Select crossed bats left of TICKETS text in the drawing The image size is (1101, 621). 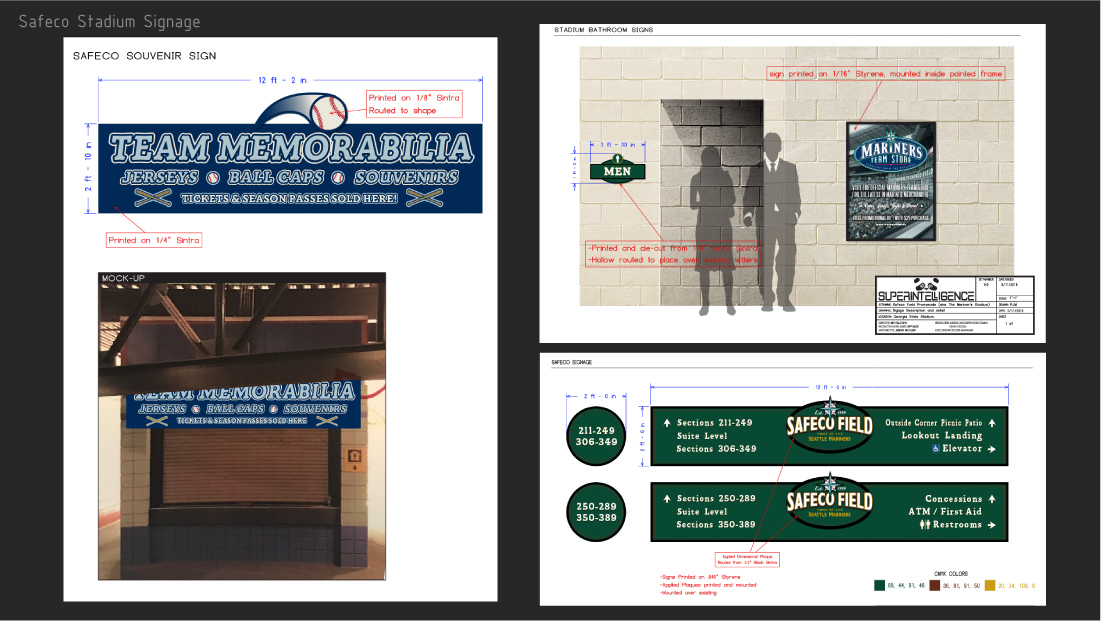coord(153,198)
